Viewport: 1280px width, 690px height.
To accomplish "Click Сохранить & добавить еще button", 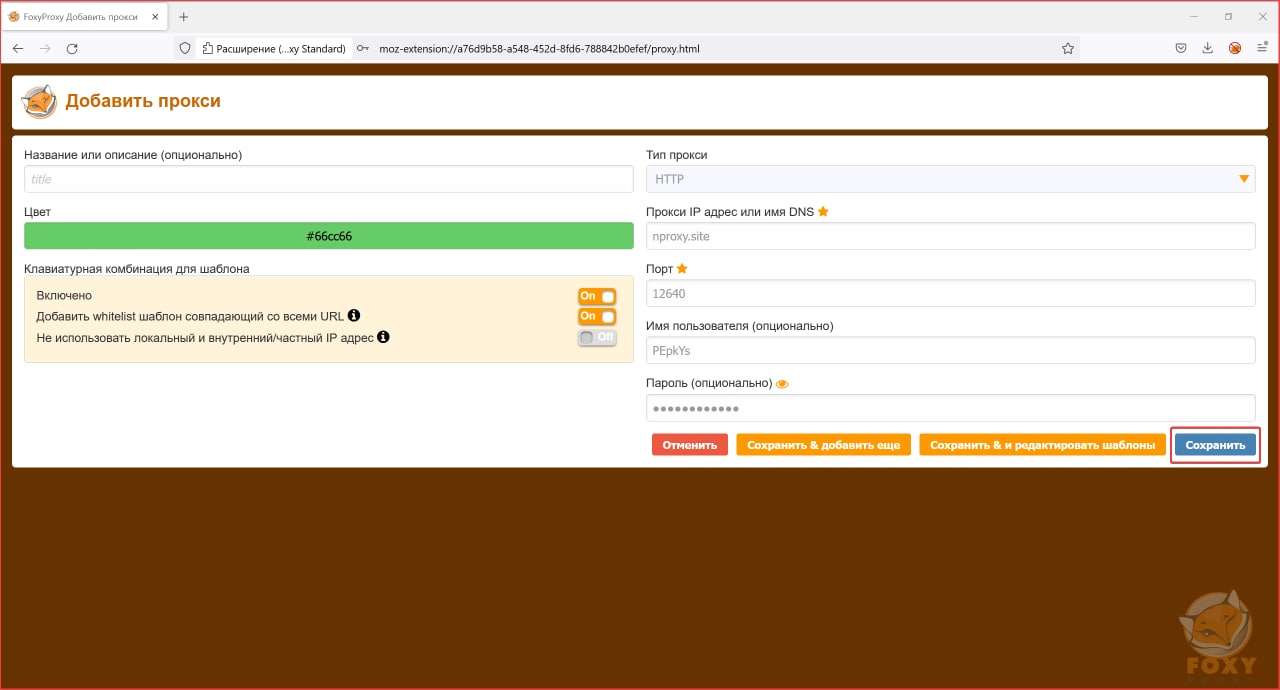I will coord(823,445).
